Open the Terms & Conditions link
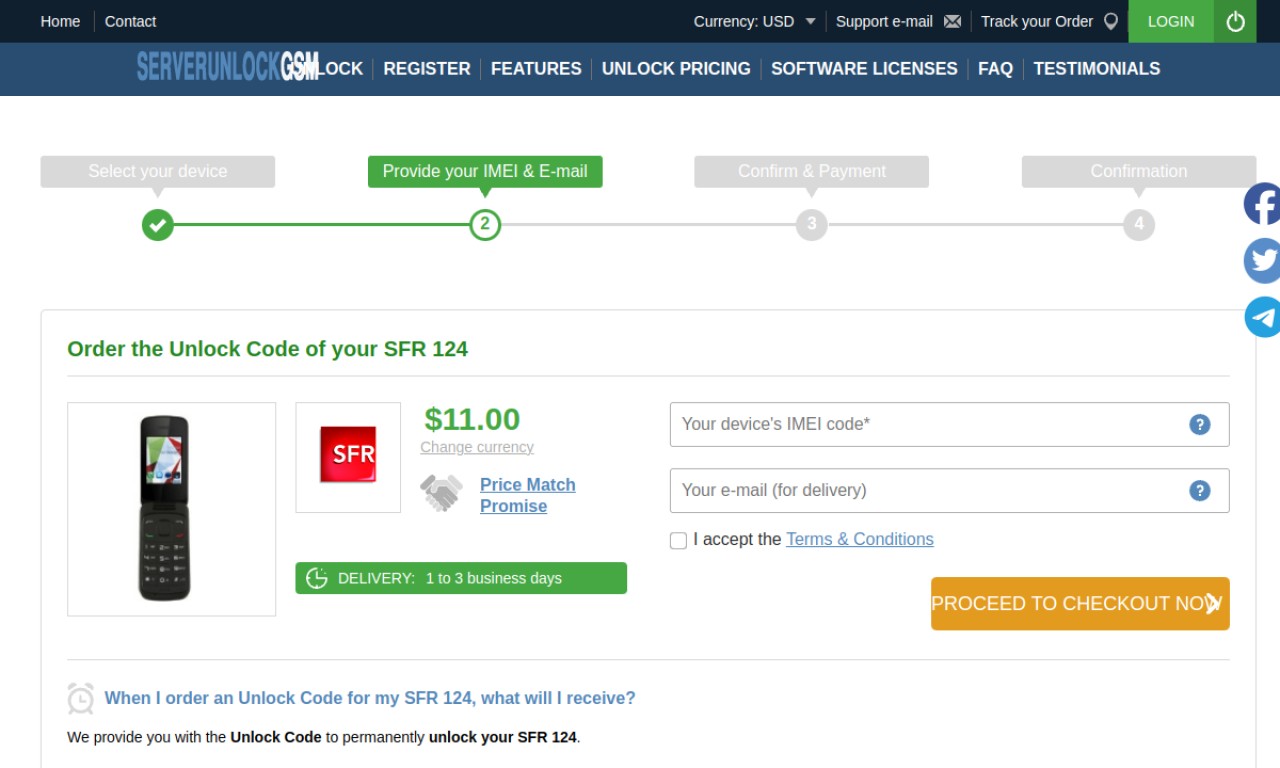Image resolution: width=1280 pixels, height=768 pixels. tap(860, 539)
